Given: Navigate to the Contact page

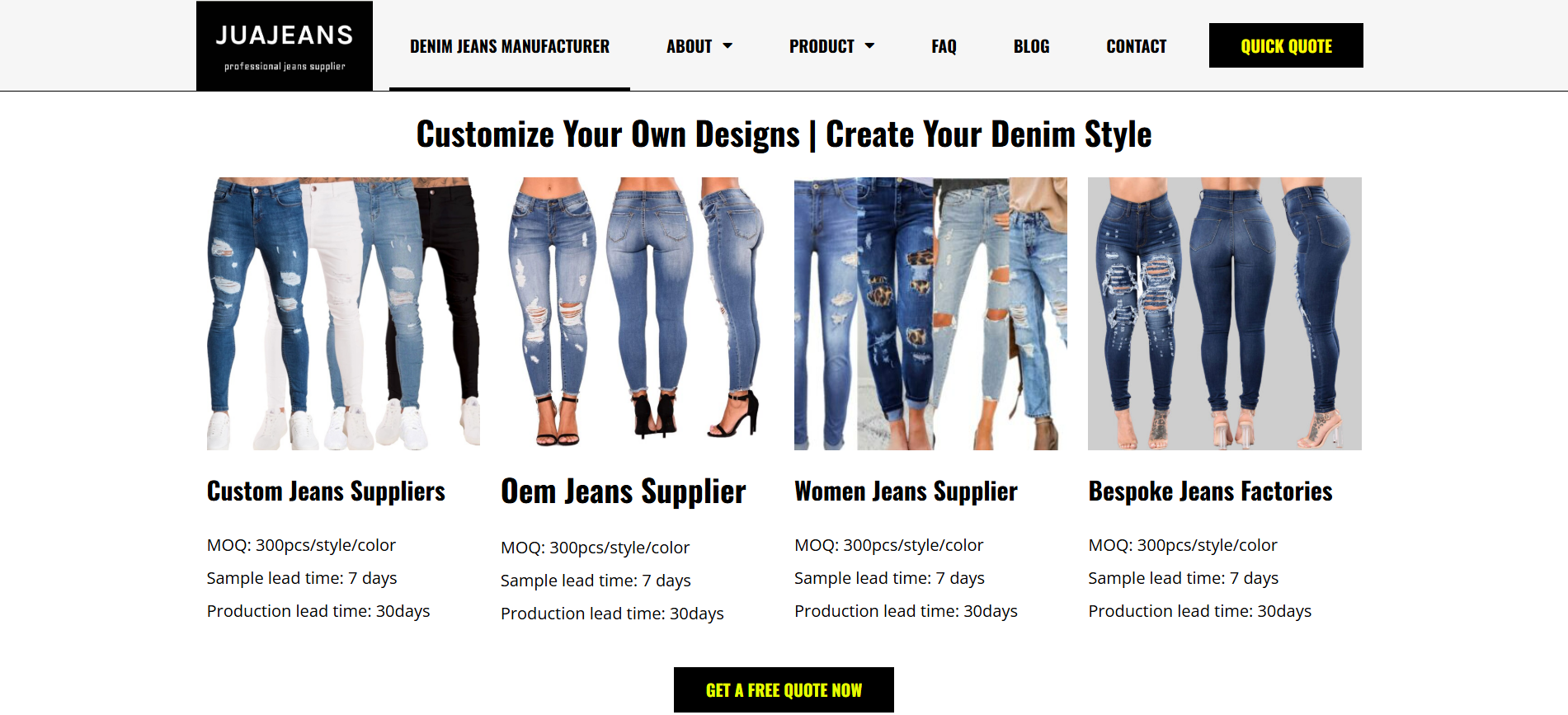Looking at the screenshot, I should coord(1136,46).
